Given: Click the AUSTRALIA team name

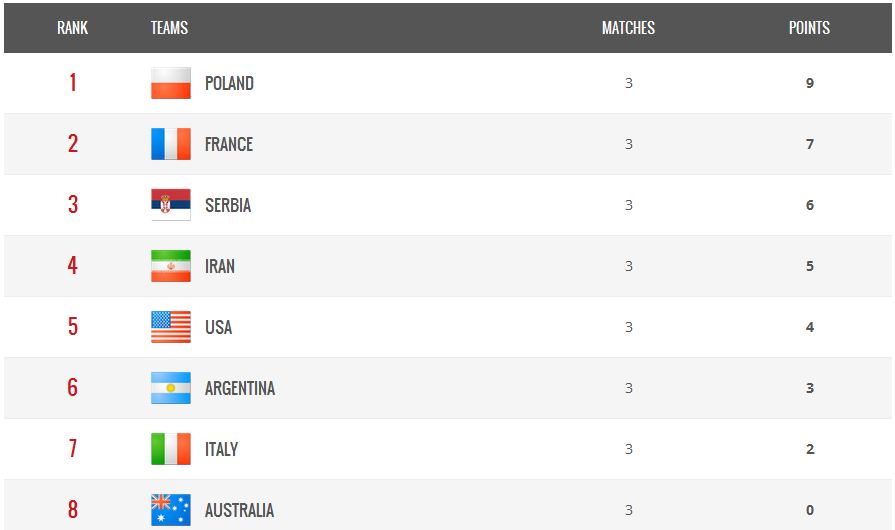Looking at the screenshot, I should pos(239,510).
